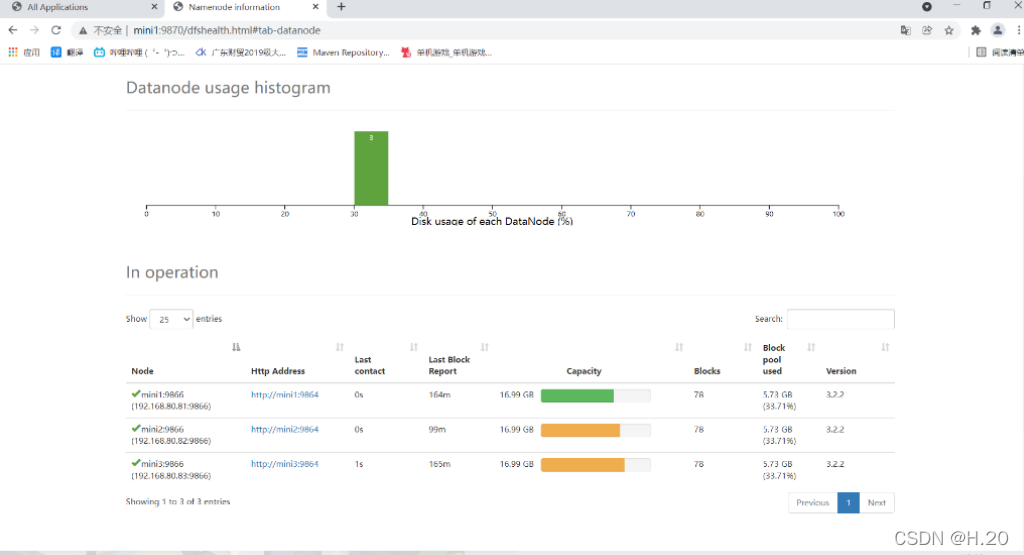Click the share page icon
This screenshot has height=555, width=1024.
click(x=927, y=30)
